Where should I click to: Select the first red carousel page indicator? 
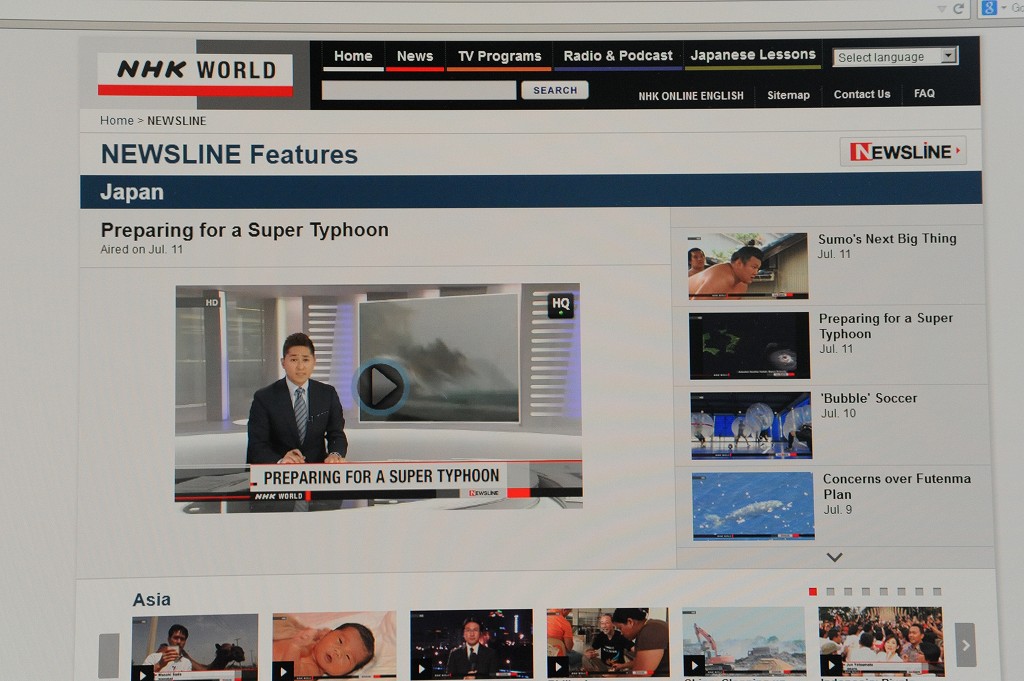click(813, 591)
